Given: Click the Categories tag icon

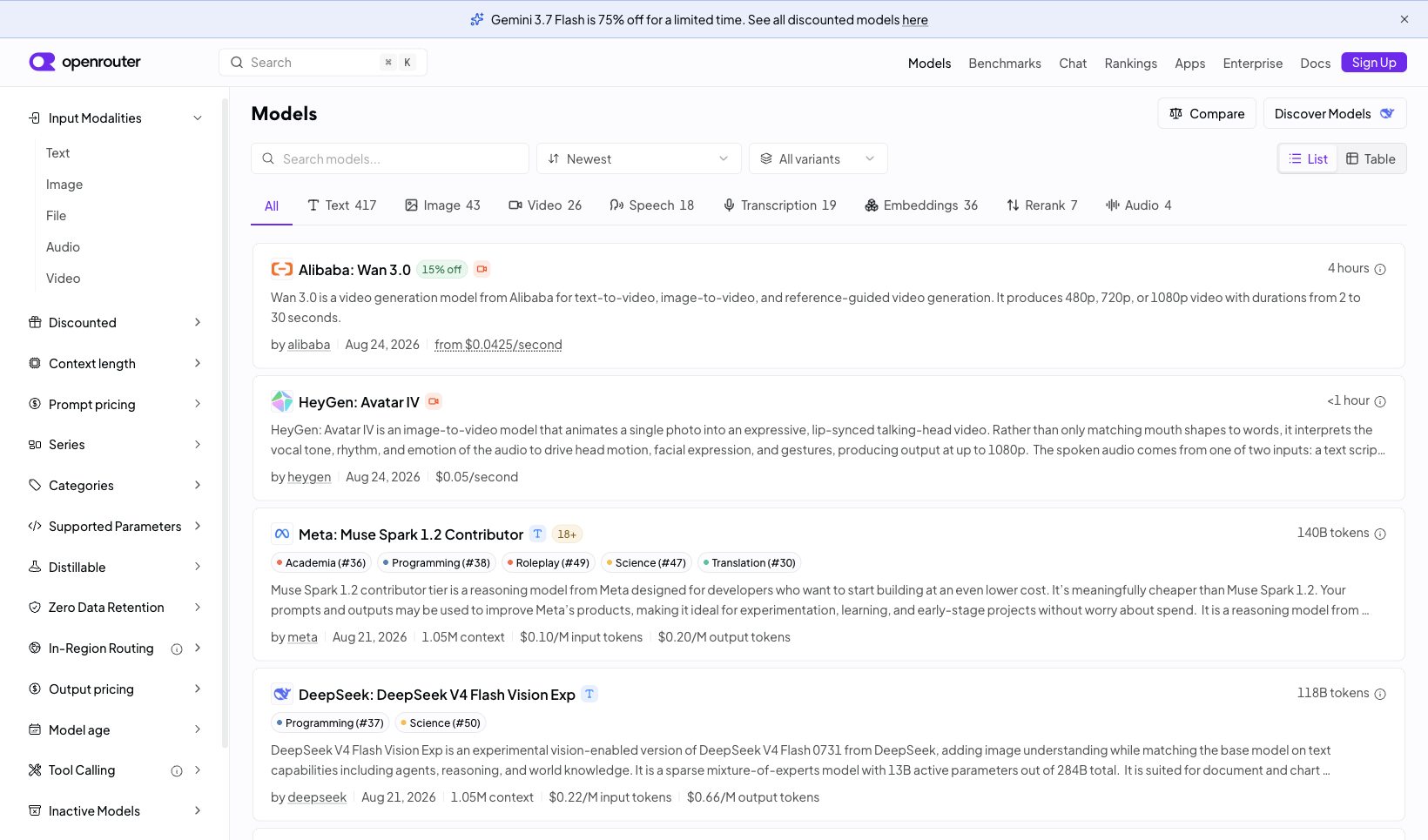Looking at the screenshot, I should tap(35, 485).
